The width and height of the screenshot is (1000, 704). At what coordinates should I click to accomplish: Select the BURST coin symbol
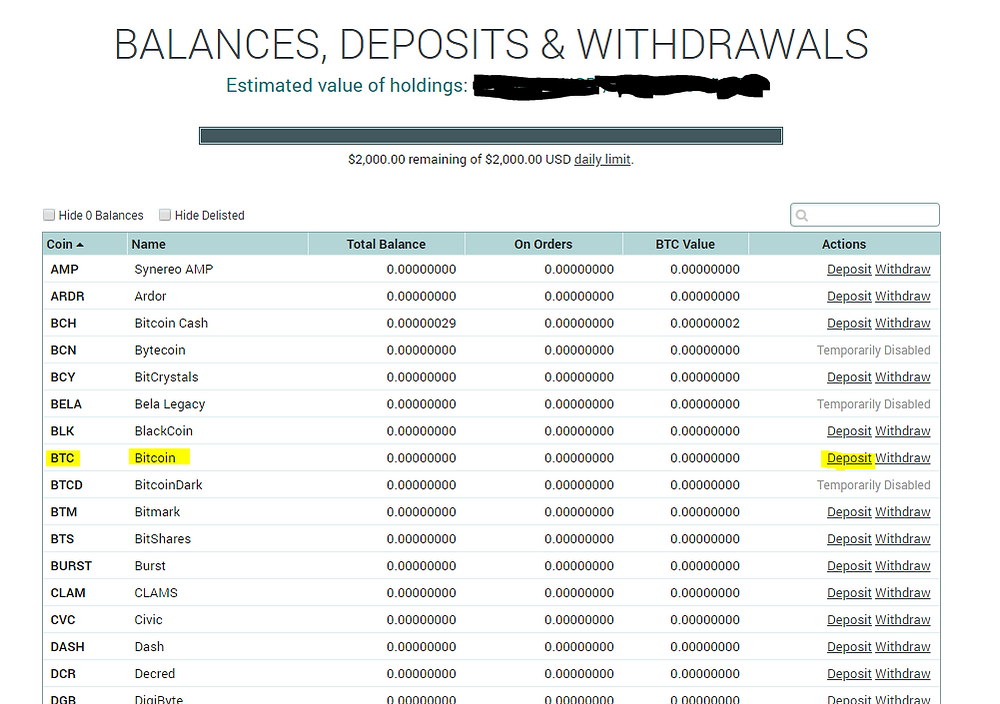coord(71,566)
